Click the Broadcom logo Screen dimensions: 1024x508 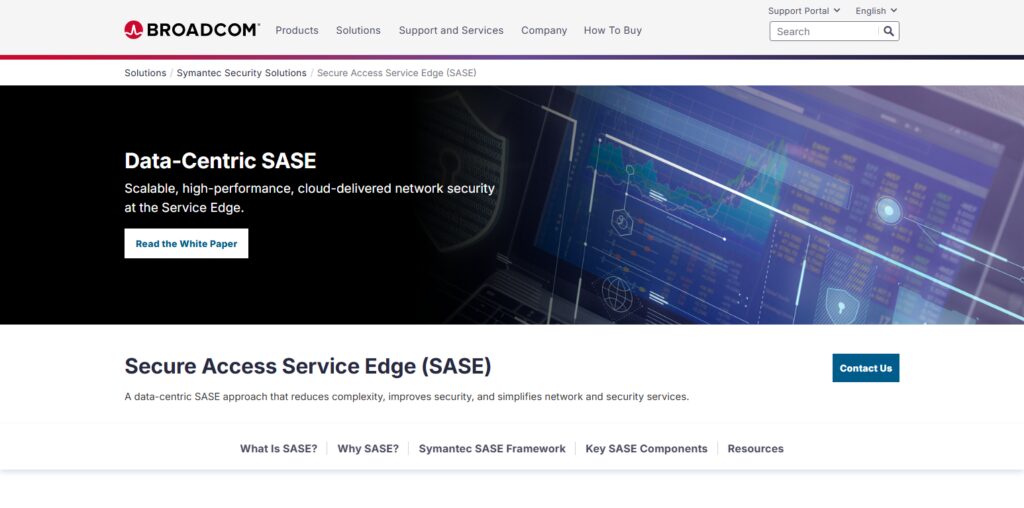coord(191,30)
